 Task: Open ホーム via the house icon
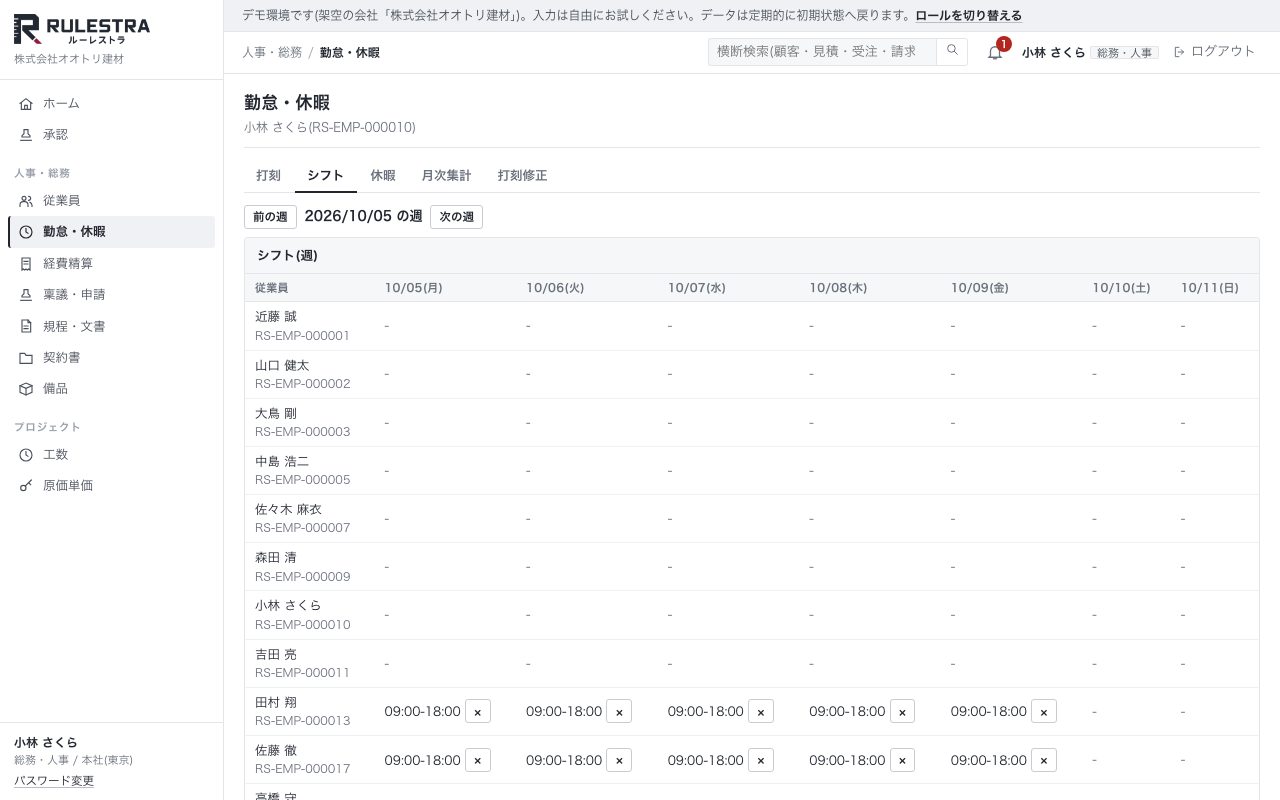pos(26,104)
